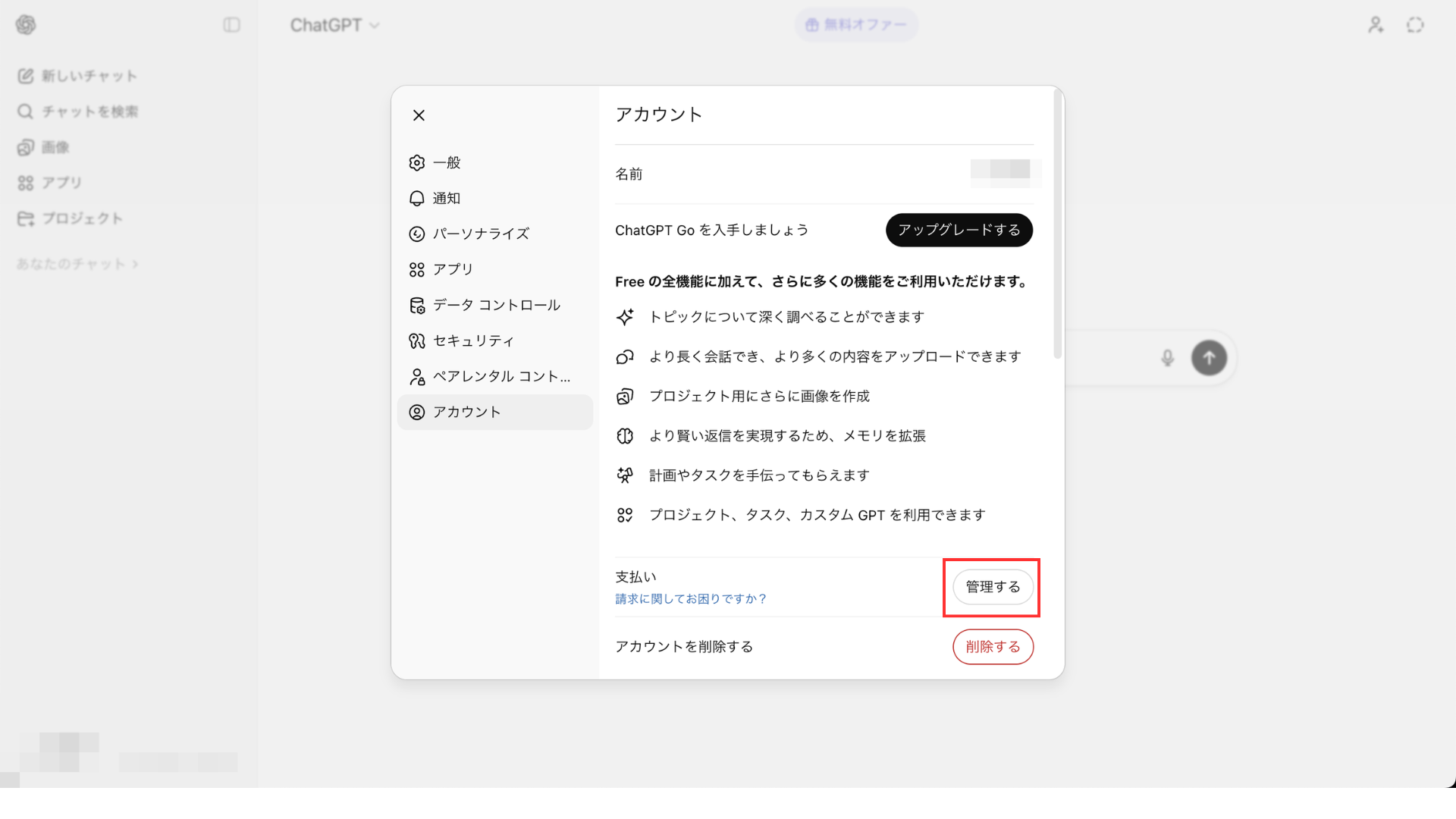Click the セキュリティ key icon
Image resolution: width=1456 pixels, height=819 pixels.
[417, 340]
